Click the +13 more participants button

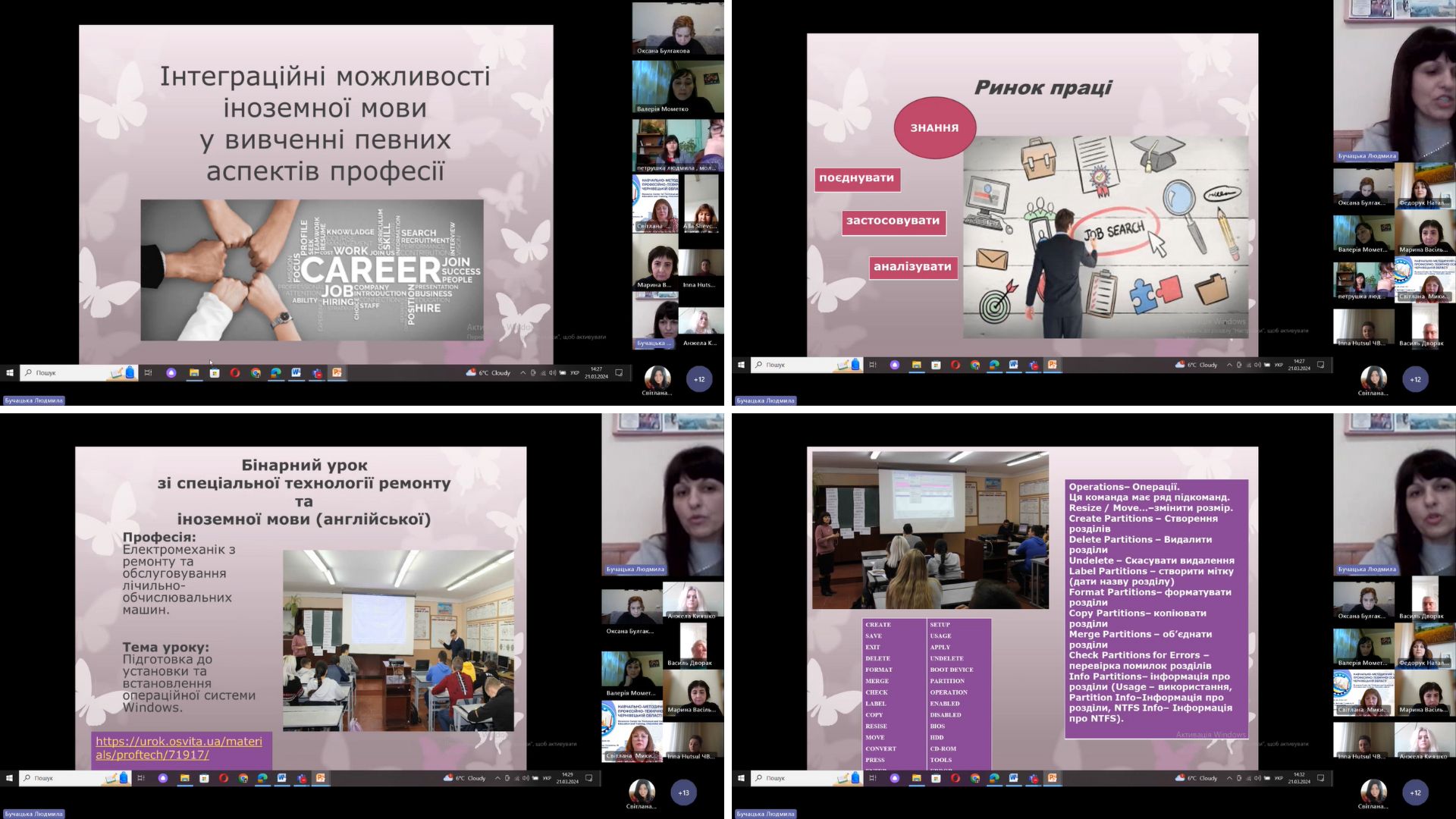(x=683, y=792)
